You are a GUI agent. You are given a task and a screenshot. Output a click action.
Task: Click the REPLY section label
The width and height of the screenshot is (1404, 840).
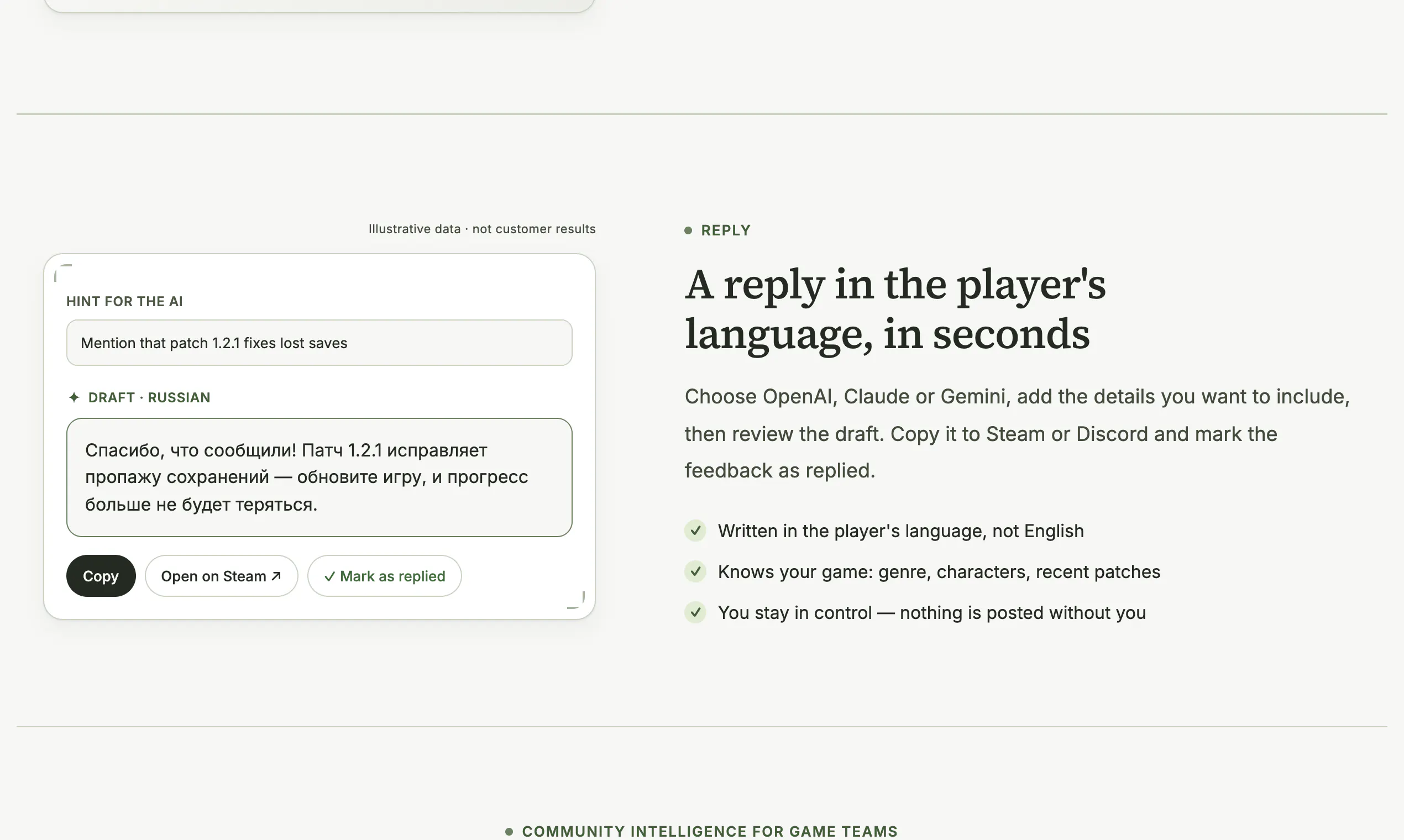click(x=726, y=230)
